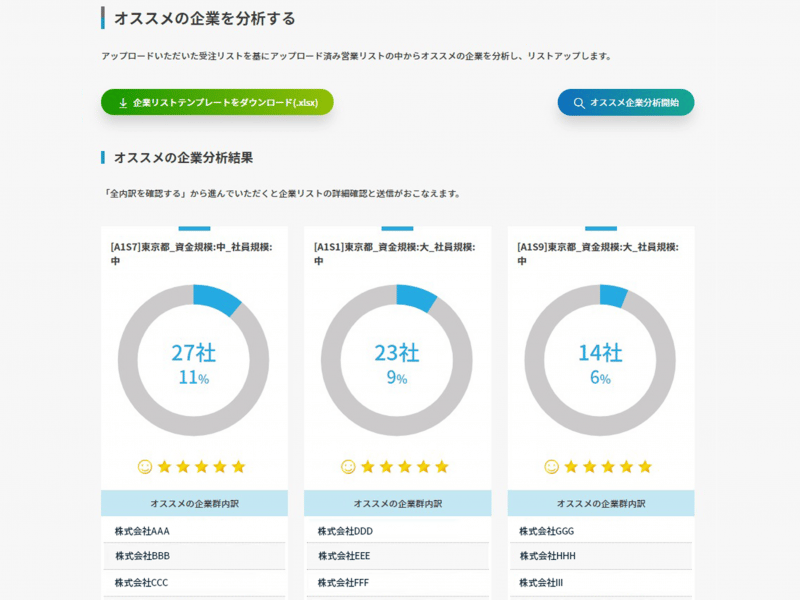Click the 6% value in A1S9 chart
The image size is (800, 600).
click(600, 378)
